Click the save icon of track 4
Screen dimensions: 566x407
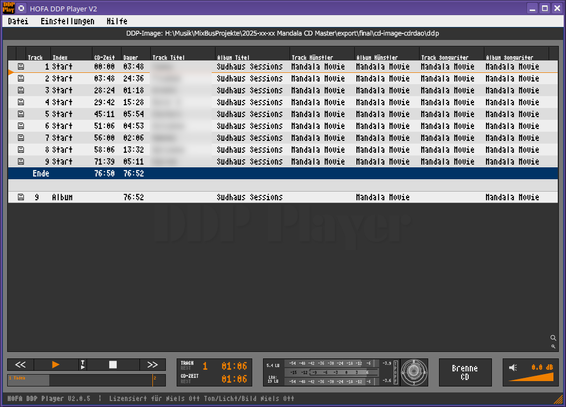point(21,102)
